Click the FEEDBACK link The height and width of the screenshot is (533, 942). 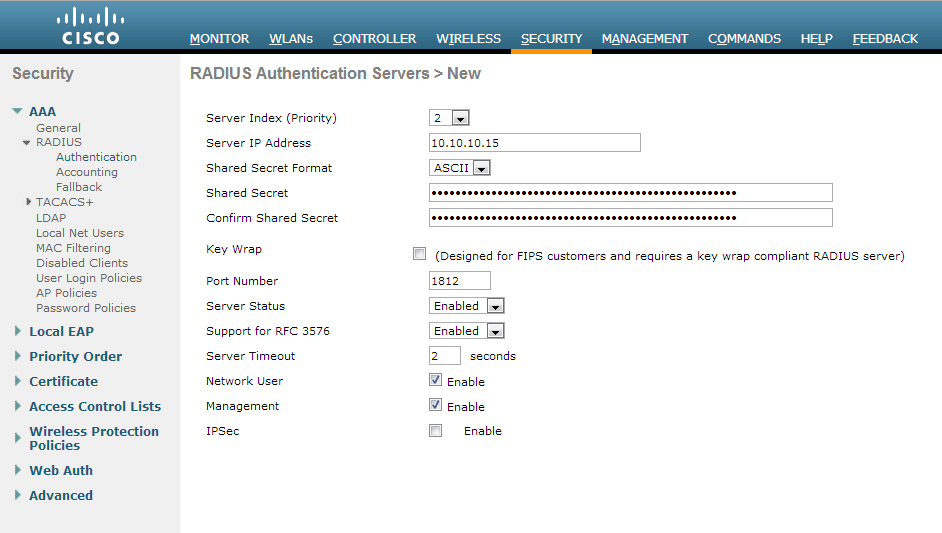pyautogui.click(x=885, y=38)
